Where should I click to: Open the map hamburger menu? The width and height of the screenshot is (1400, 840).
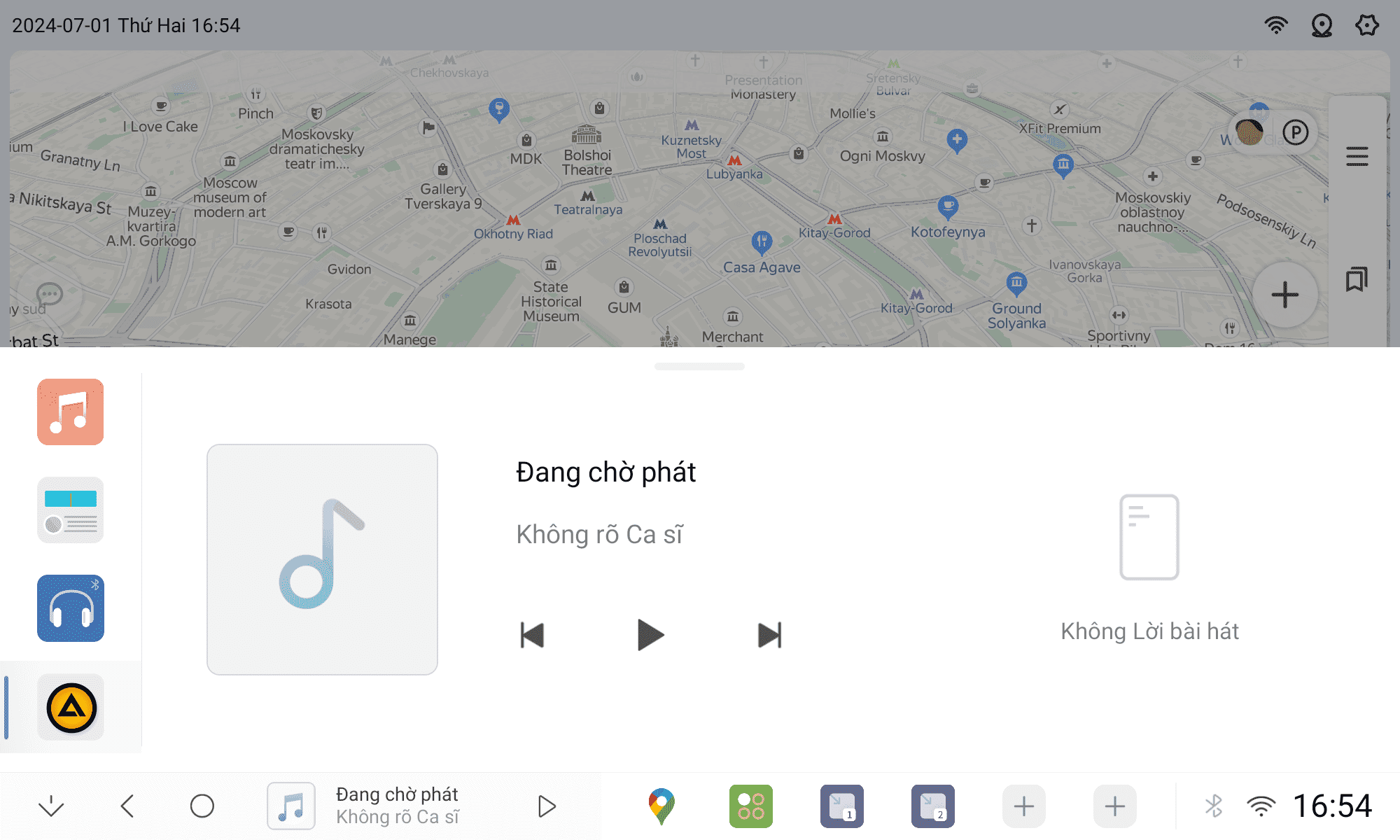coord(1357,156)
